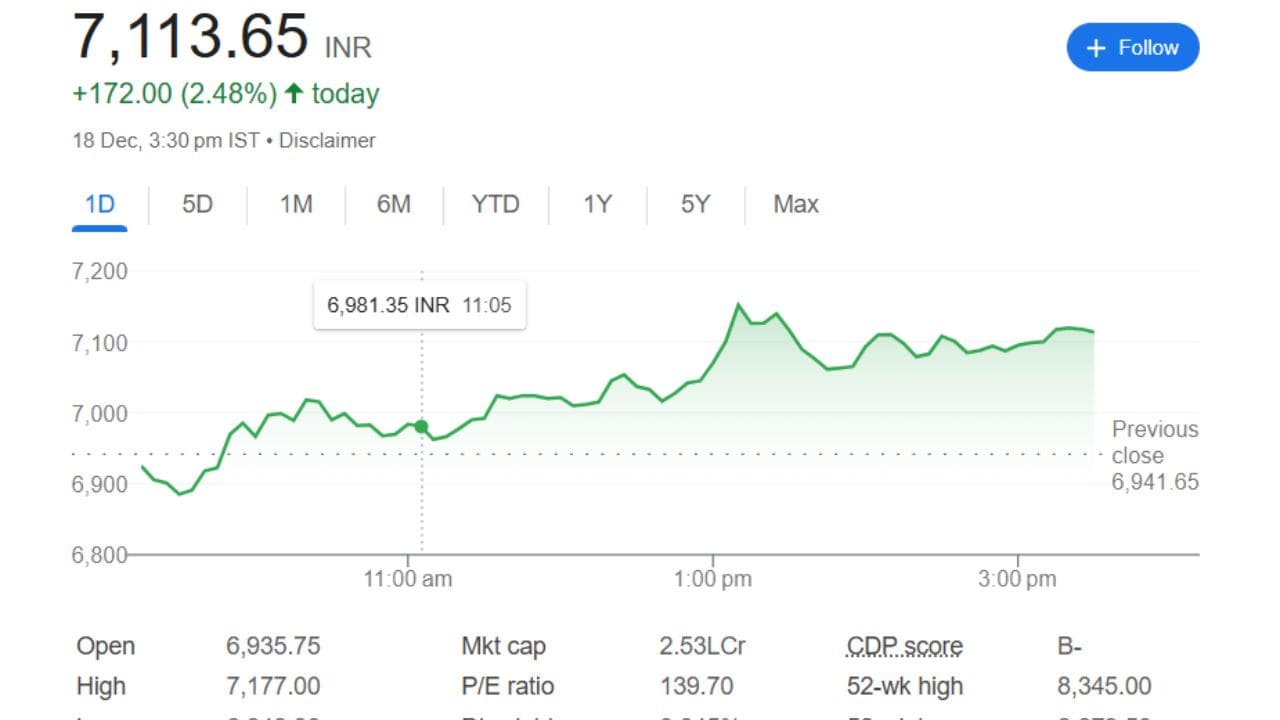Switch to the 1Y chart view

click(596, 204)
